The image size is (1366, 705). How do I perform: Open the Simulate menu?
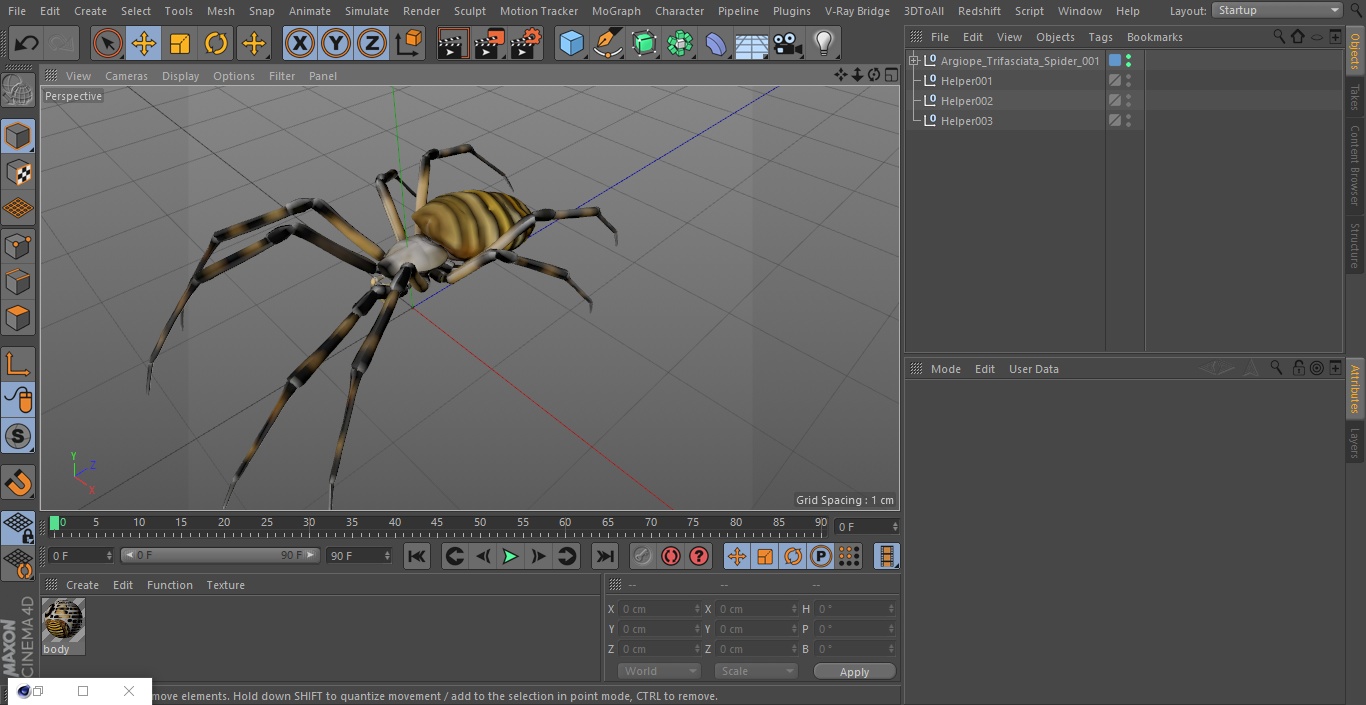367,11
